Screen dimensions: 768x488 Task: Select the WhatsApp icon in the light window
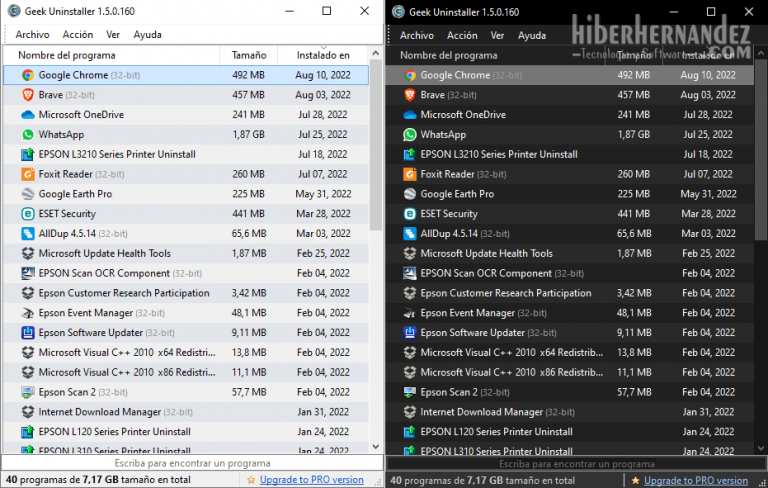(27, 134)
